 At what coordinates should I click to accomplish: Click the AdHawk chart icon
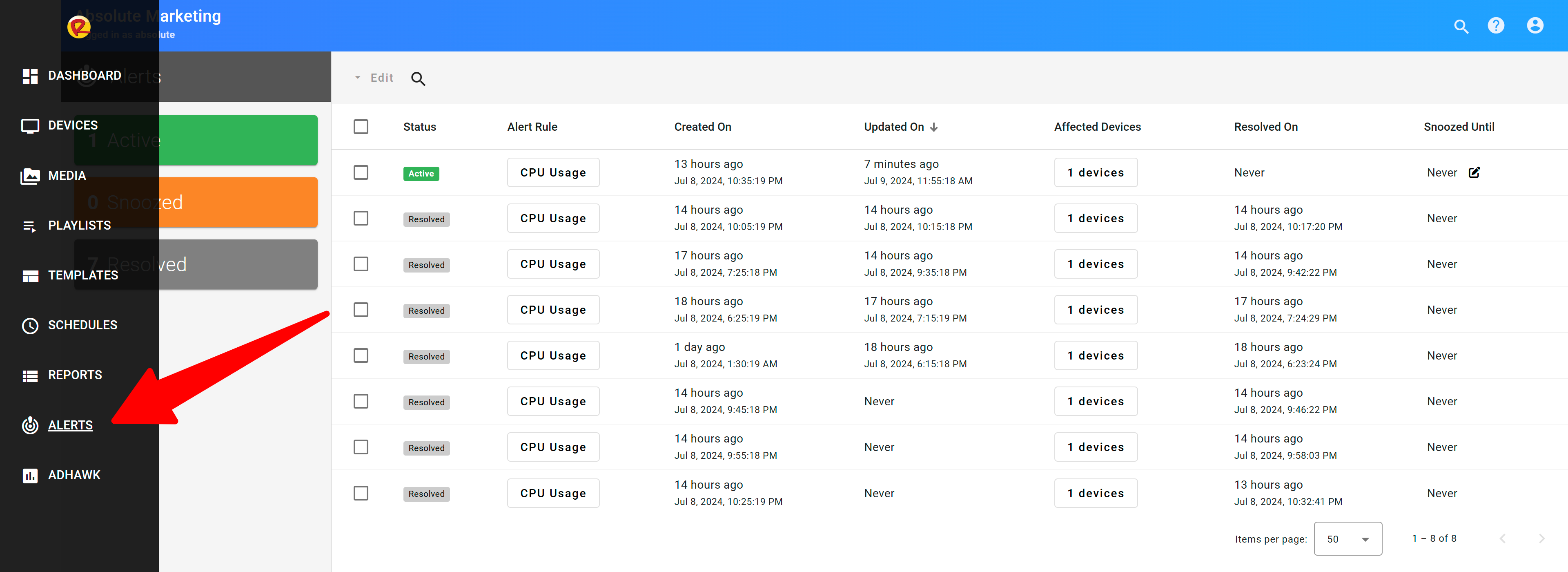coord(30,475)
